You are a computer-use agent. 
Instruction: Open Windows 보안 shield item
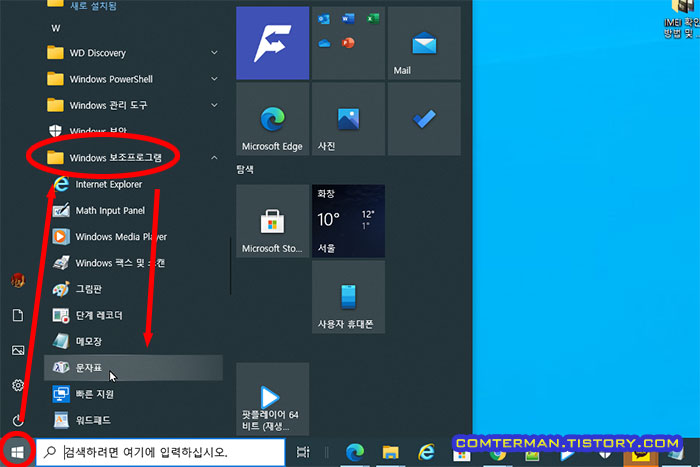point(133,131)
